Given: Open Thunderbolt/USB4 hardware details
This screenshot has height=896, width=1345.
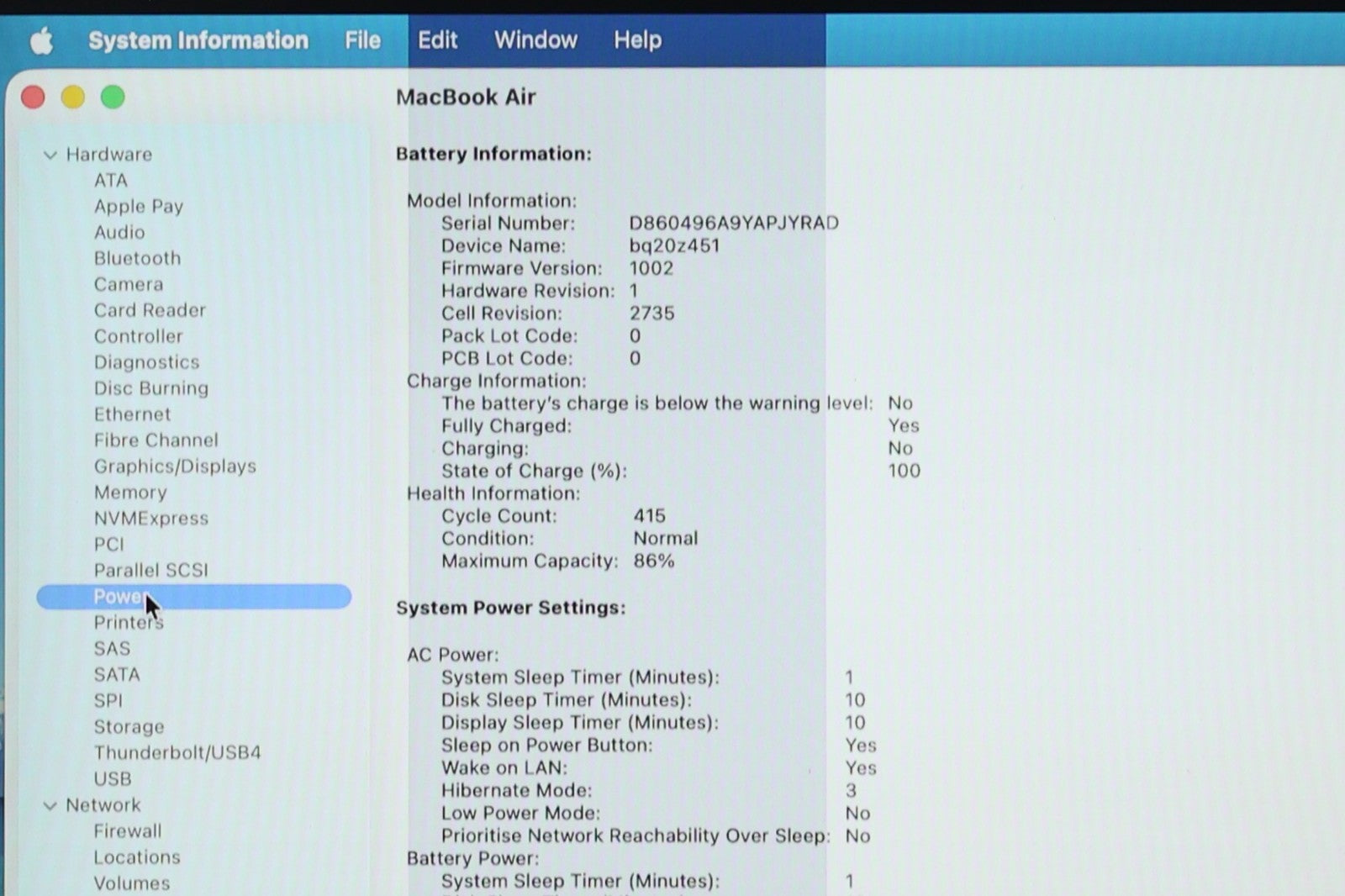Looking at the screenshot, I should click(177, 752).
